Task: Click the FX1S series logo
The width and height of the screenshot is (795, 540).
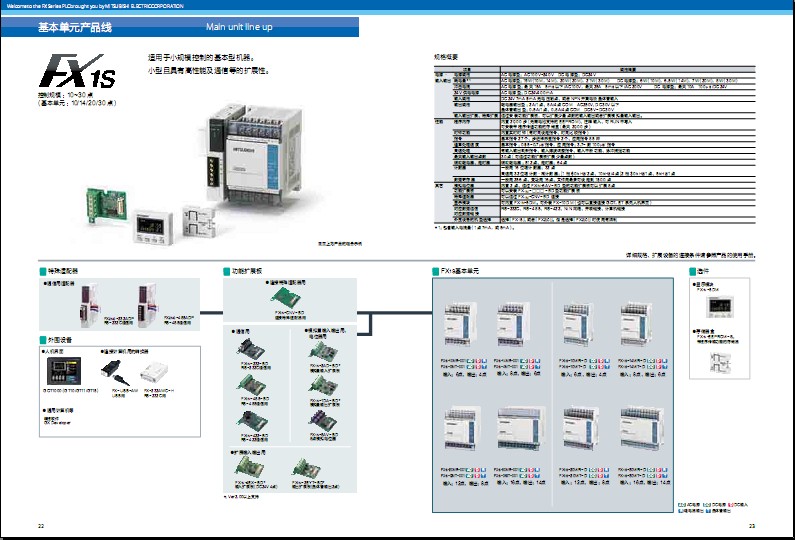Action: pos(70,74)
